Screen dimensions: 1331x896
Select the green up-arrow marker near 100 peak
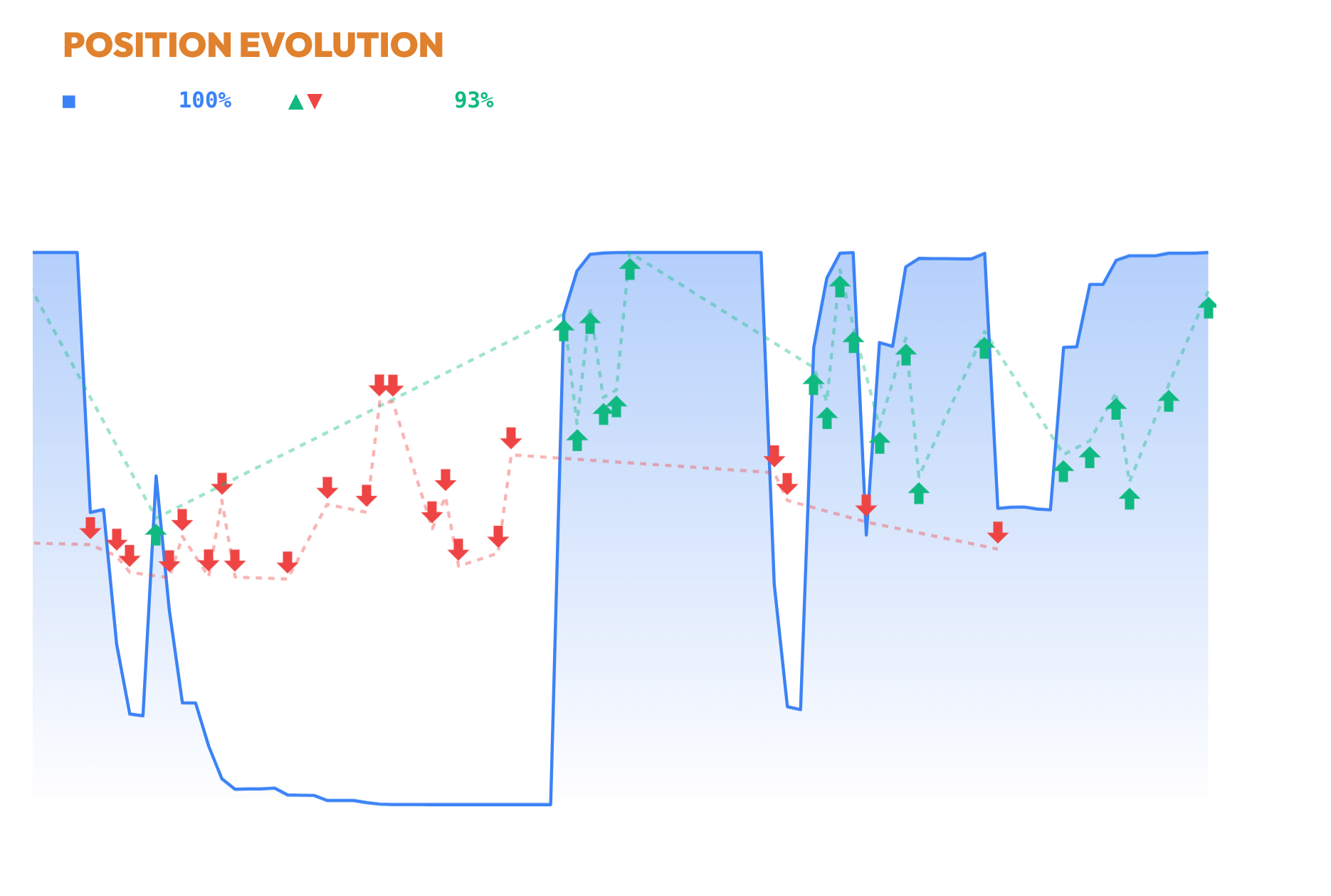(x=629, y=269)
